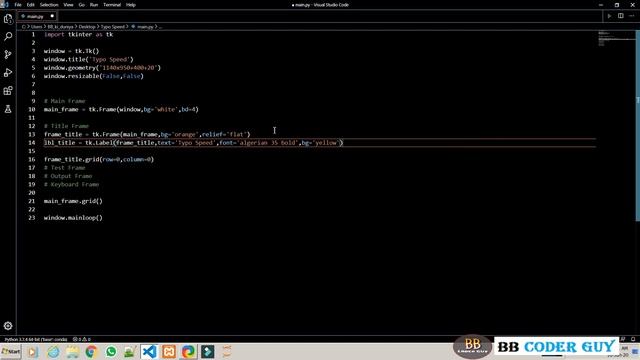
Task: Click on window.title('Typo Speed') line
Action: 89,59
